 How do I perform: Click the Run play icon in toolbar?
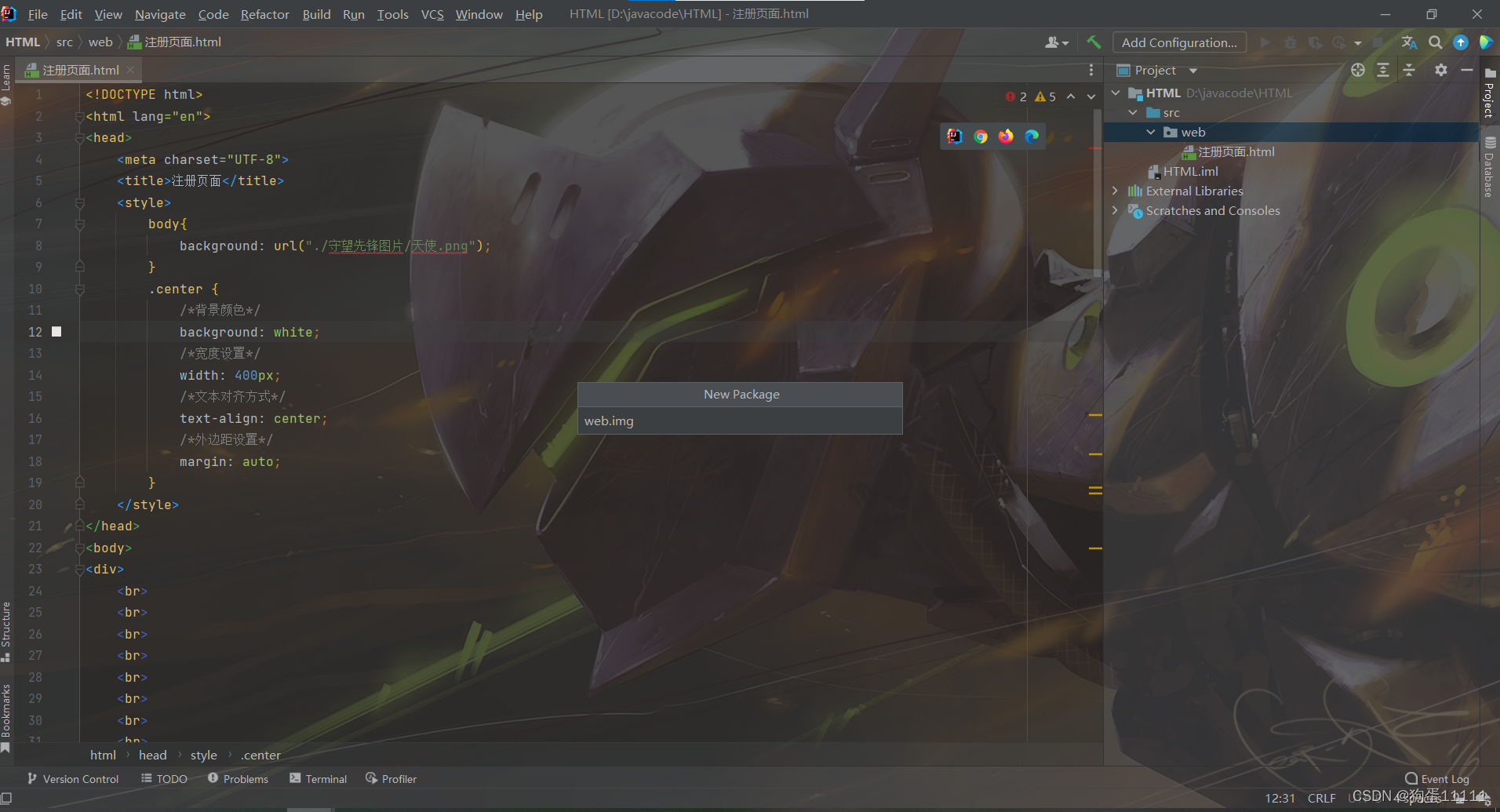coord(1265,42)
